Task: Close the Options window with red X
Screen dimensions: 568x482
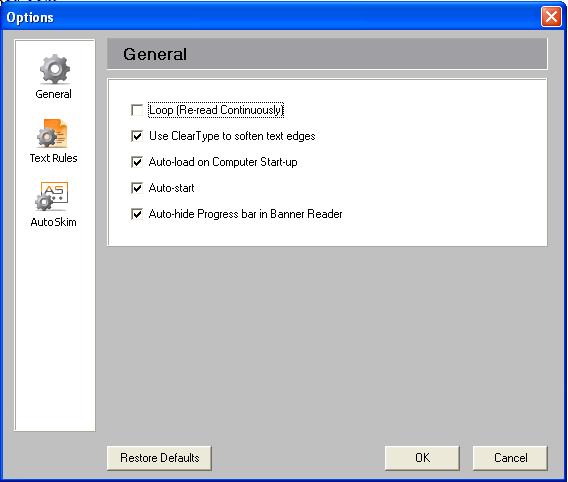Action: 551,17
